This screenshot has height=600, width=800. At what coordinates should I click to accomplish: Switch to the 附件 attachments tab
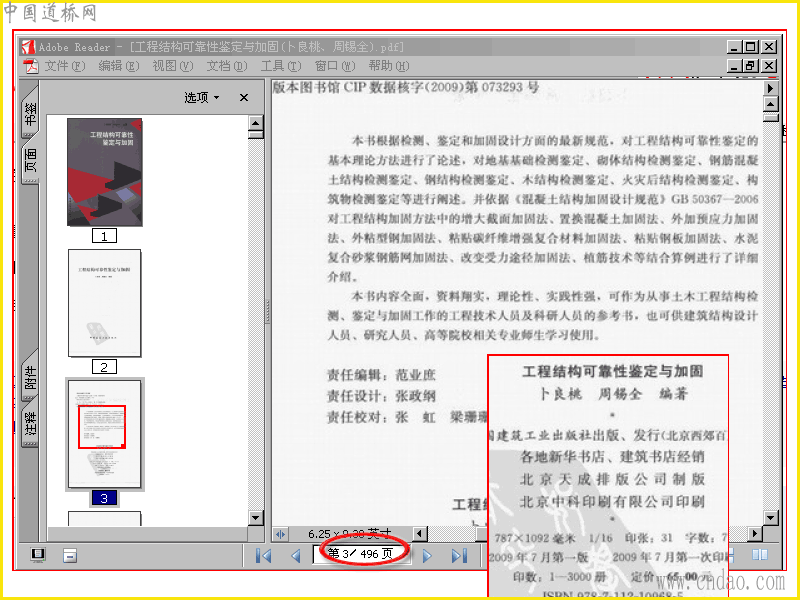[x=30, y=377]
